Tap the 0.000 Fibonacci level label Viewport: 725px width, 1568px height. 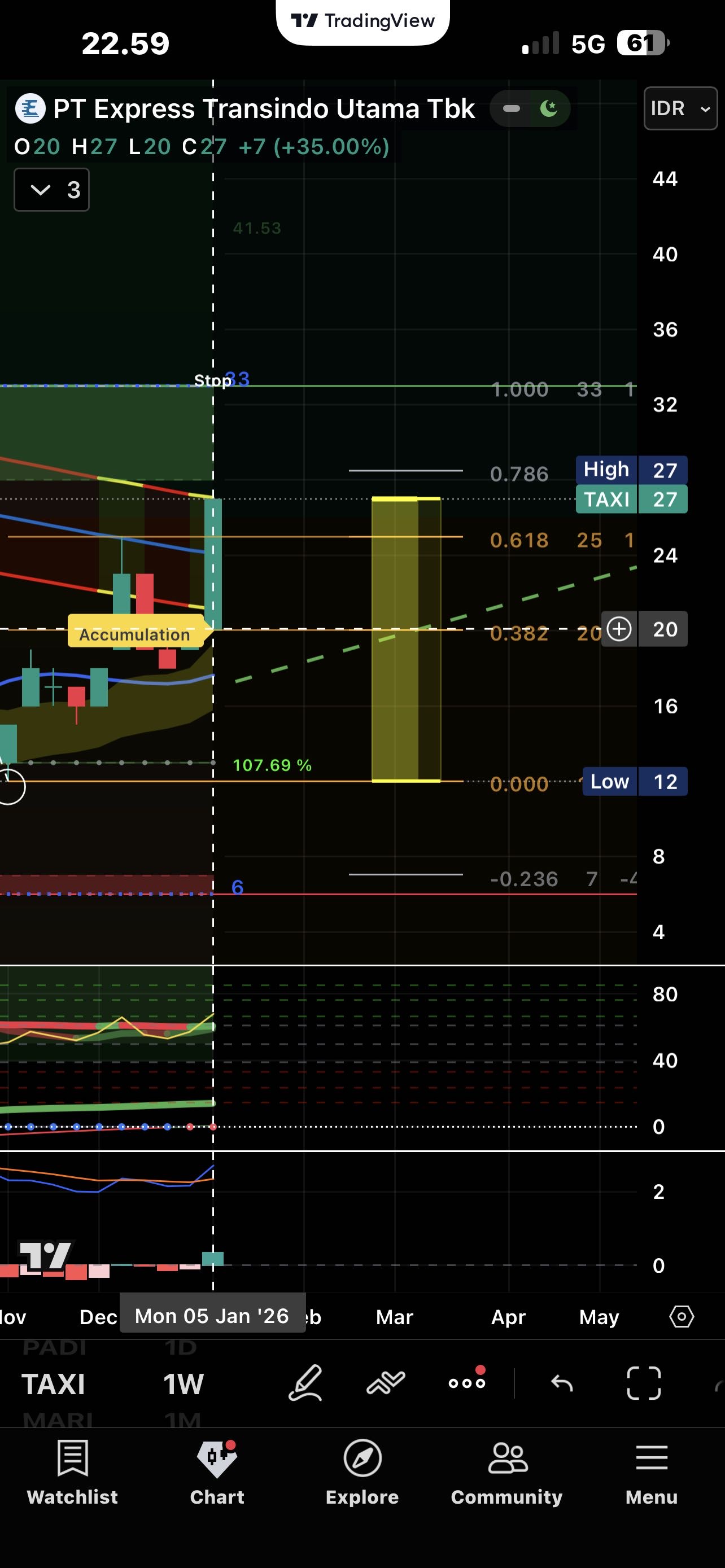(x=519, y=784)
